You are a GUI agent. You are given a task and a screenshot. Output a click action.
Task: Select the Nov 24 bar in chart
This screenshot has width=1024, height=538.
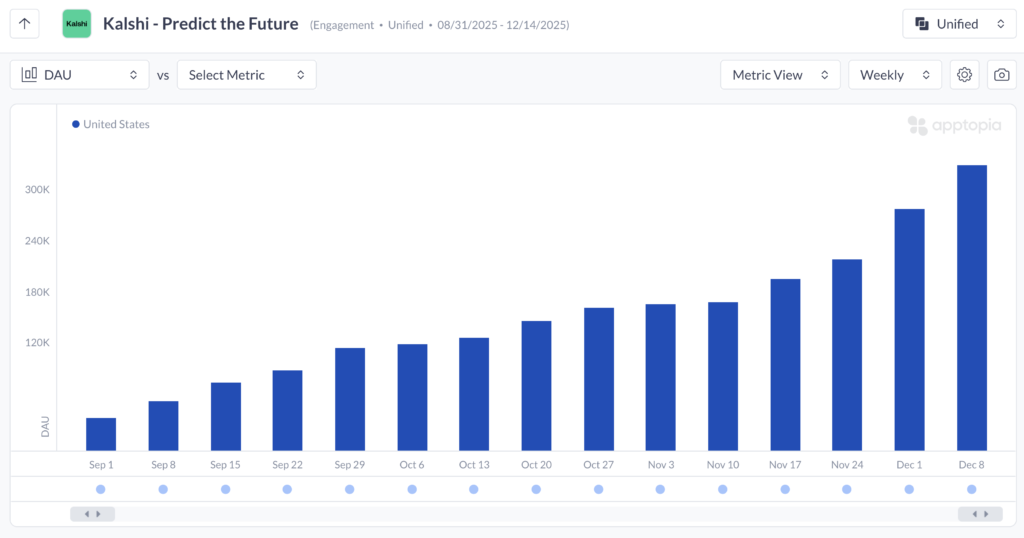(x=847, y=355)
